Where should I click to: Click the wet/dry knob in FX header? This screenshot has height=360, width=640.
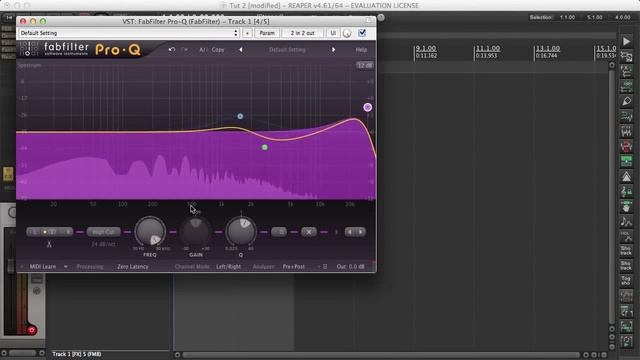347,33
